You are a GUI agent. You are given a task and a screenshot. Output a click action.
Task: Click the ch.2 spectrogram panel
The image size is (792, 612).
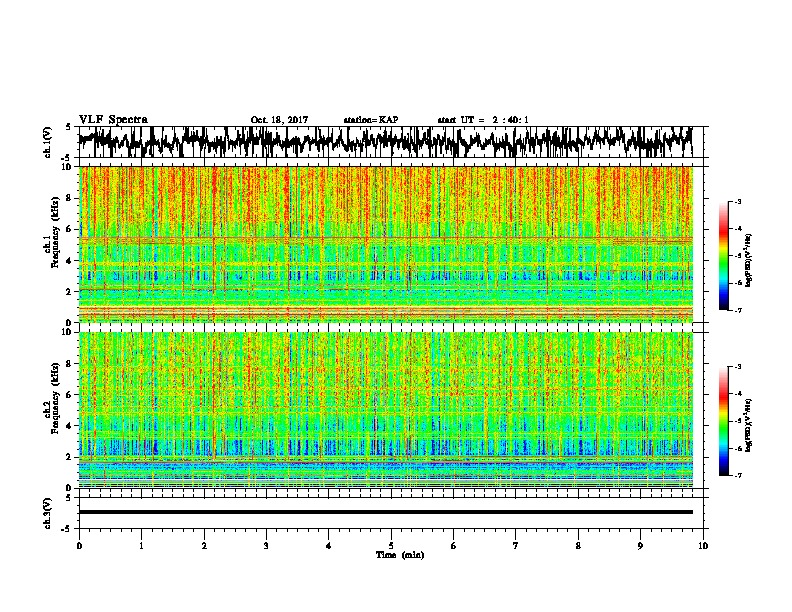point(386,410)
